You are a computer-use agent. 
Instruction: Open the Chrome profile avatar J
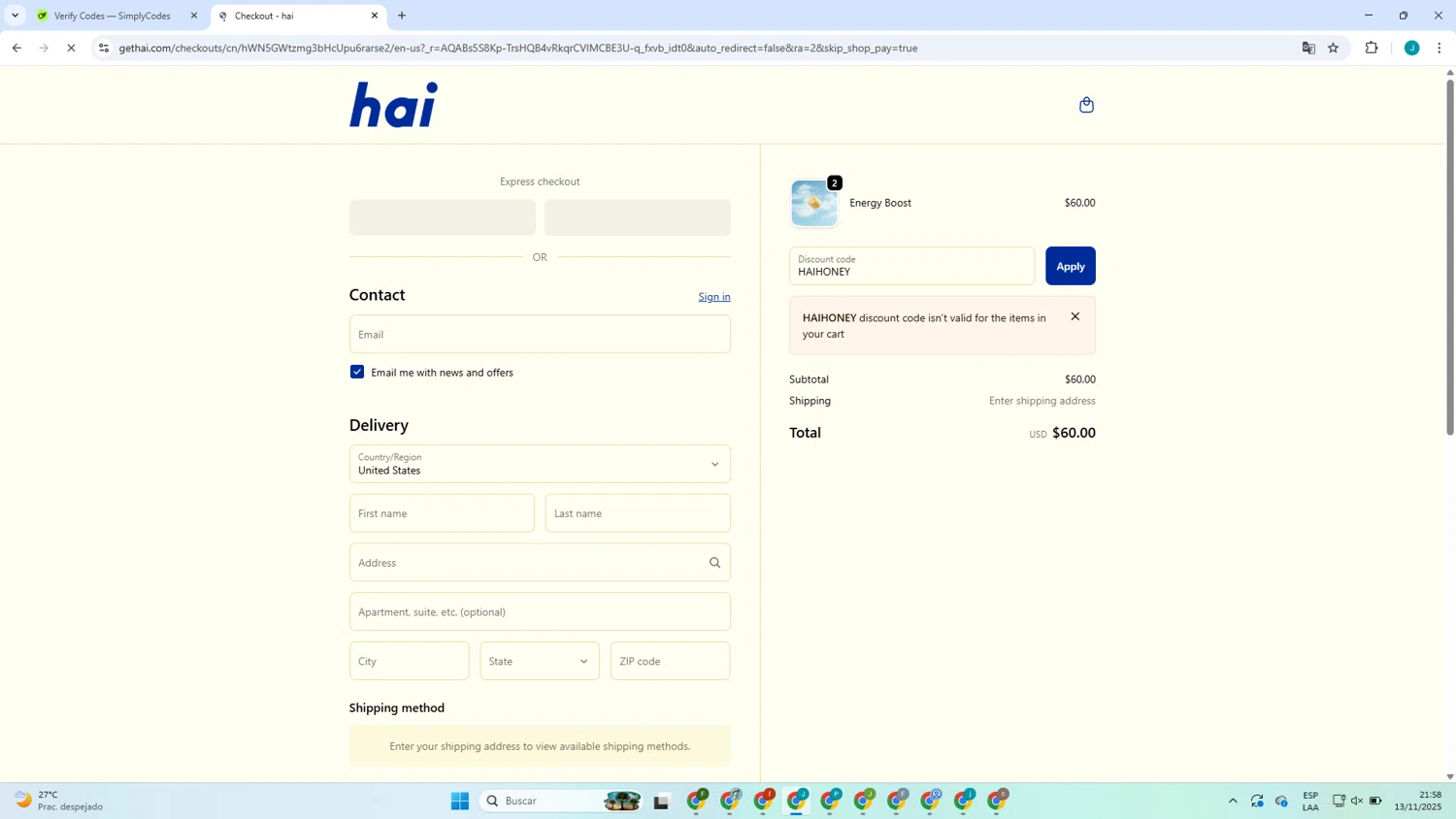click(x=1411, y=48)
